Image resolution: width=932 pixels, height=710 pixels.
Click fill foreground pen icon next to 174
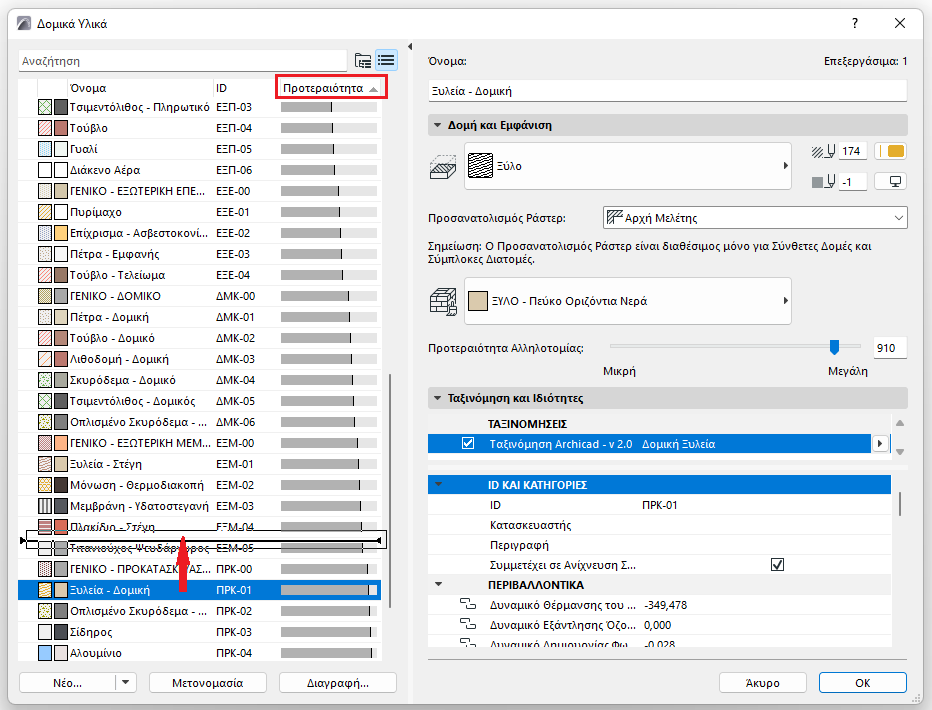pos(823,152)
